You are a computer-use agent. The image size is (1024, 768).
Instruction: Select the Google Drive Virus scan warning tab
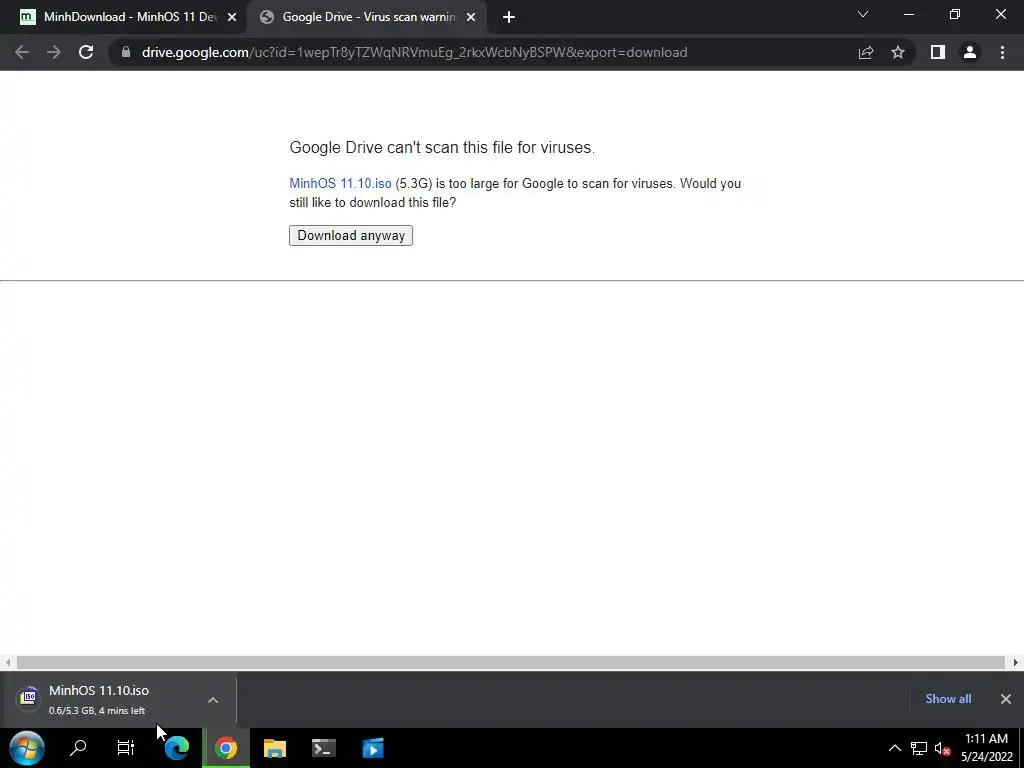[366, 17]
